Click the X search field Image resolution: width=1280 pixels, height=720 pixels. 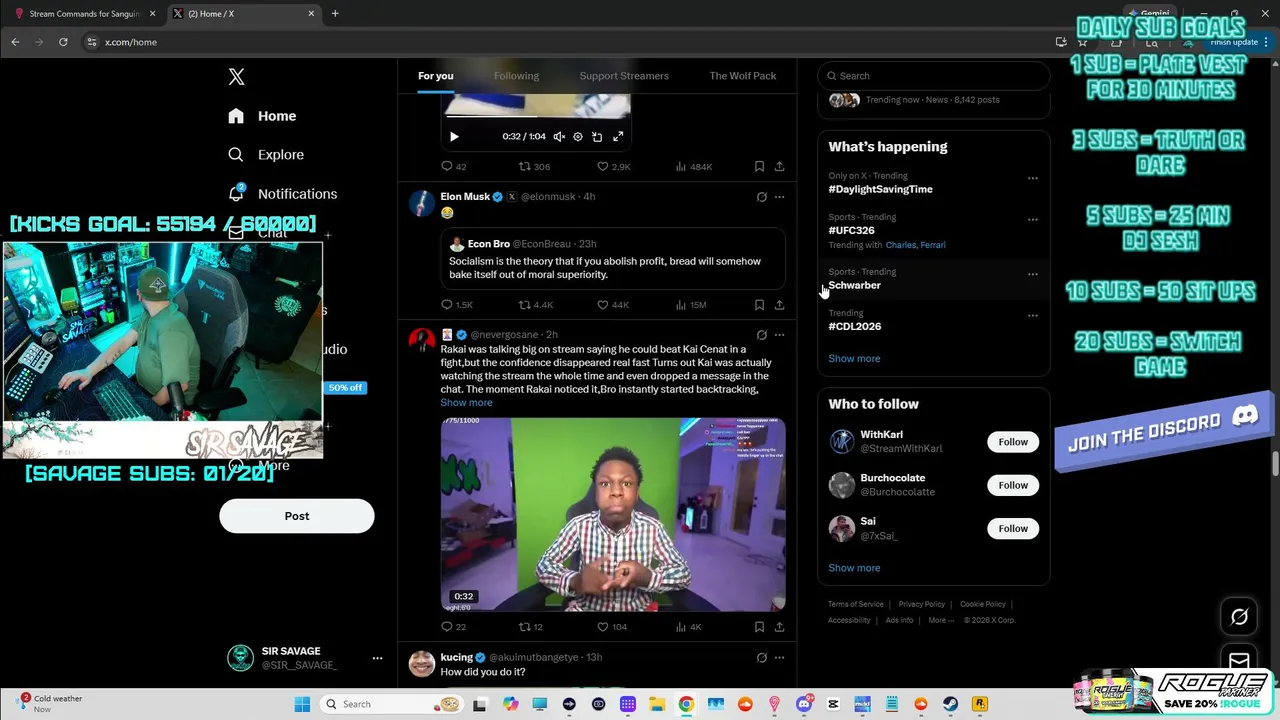pos(934,76)
